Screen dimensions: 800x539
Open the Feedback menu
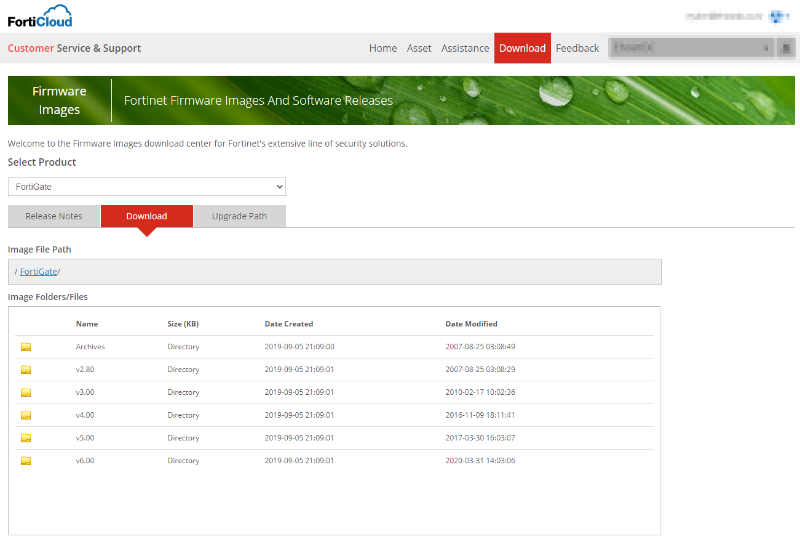(578, 48)
